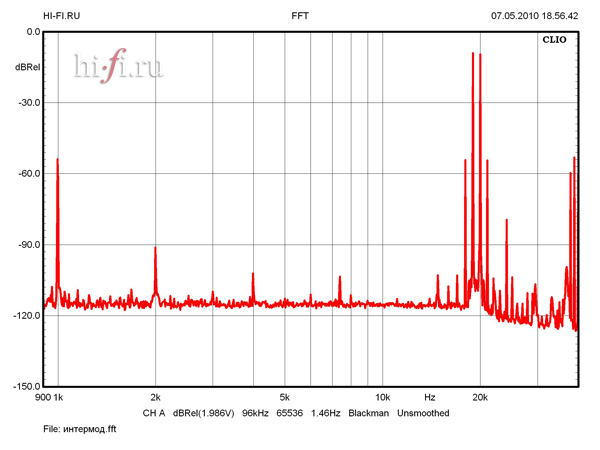Click the Unsmoothed setting text
The image size is (600, 450).
[423, 413]
